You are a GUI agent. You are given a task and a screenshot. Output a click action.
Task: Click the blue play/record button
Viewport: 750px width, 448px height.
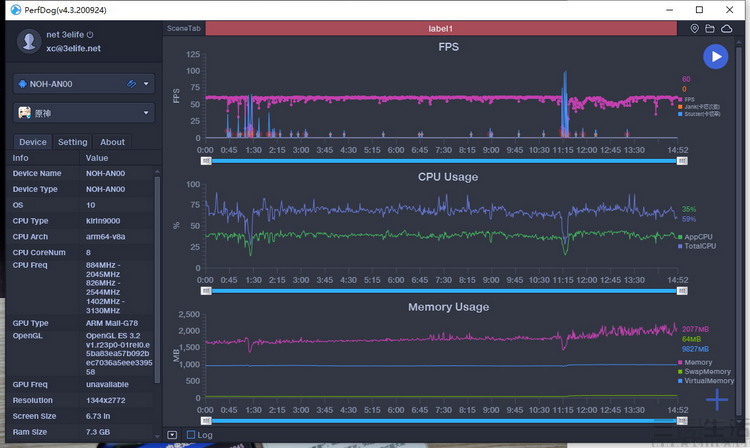pyautogui.click(x=716, y=56)
